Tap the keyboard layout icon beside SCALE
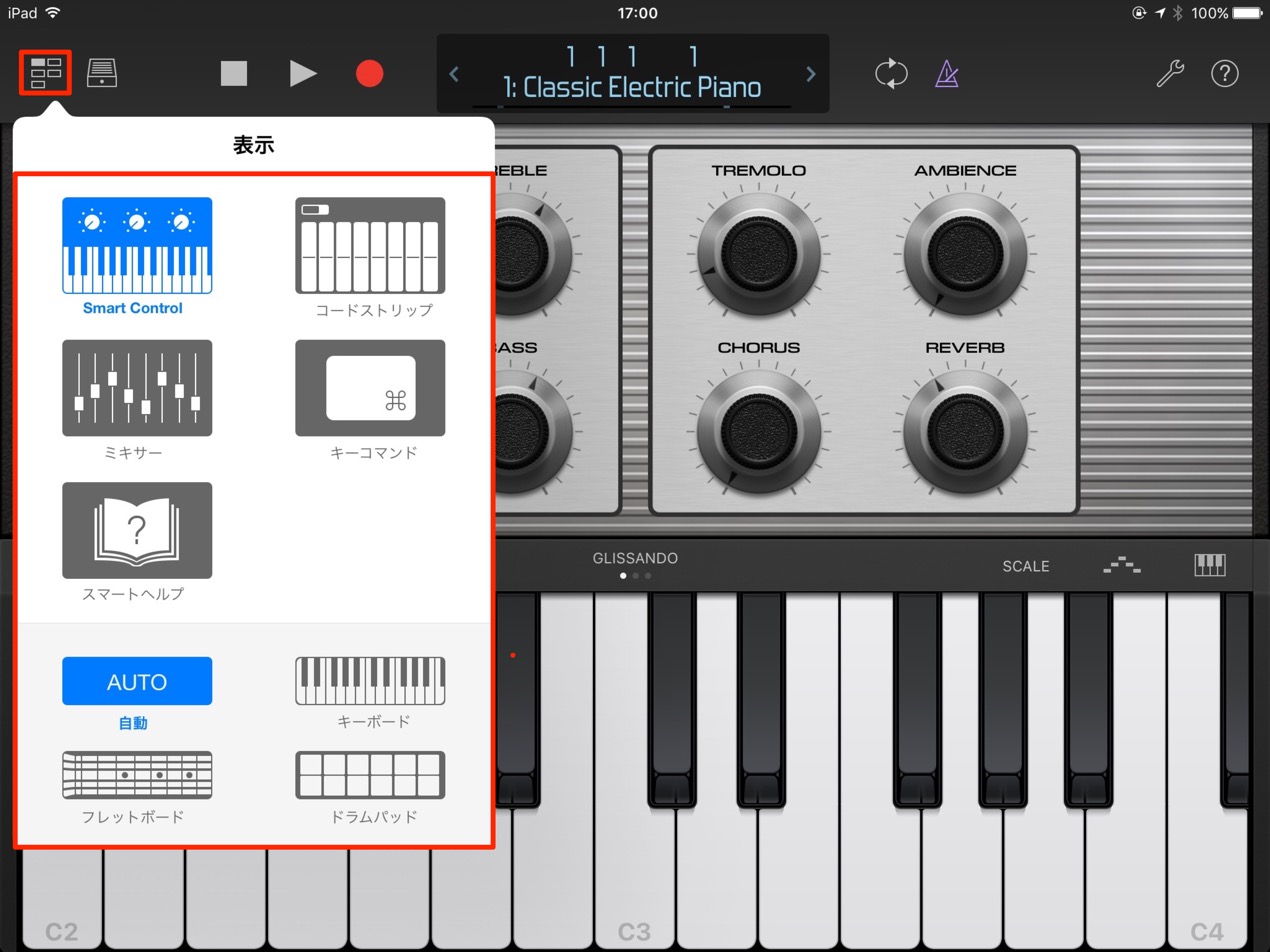This screenshot has height=952, width=1270. tap(1210, 565)
